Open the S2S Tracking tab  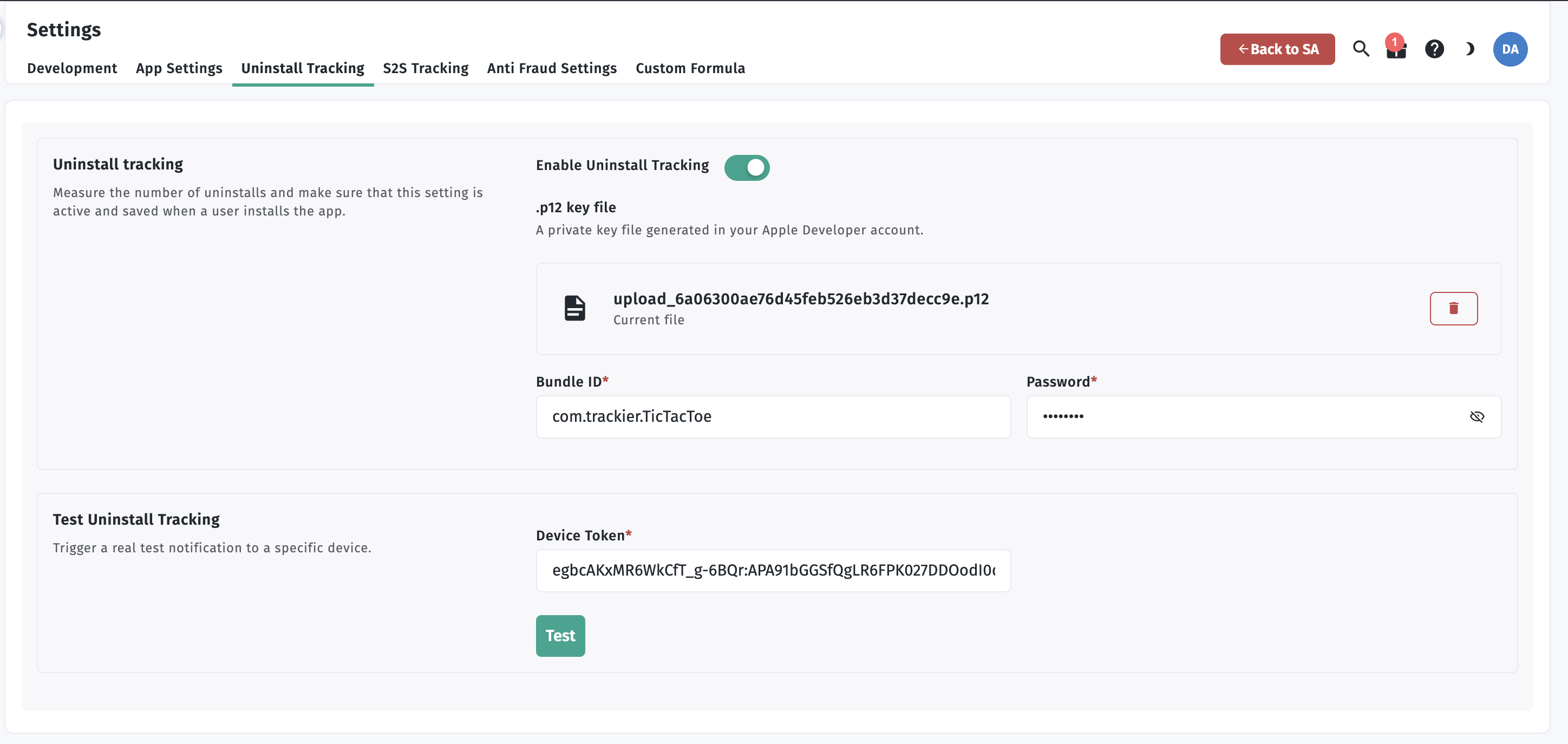pos(426,68)
